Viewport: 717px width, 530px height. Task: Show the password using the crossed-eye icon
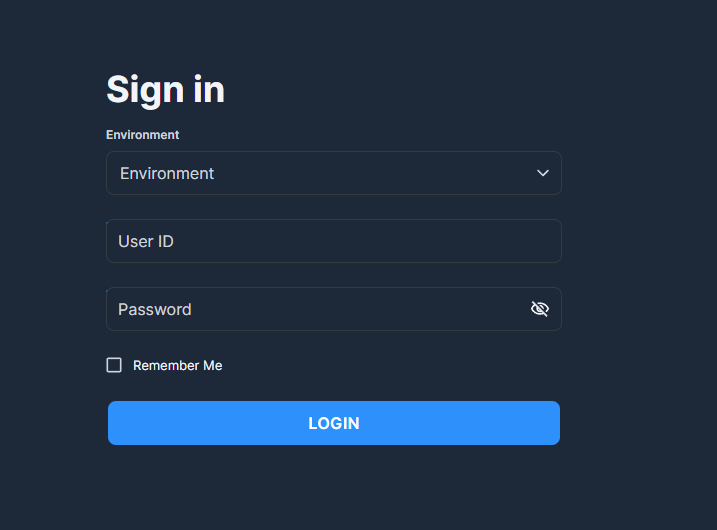(x=540, y=309)
